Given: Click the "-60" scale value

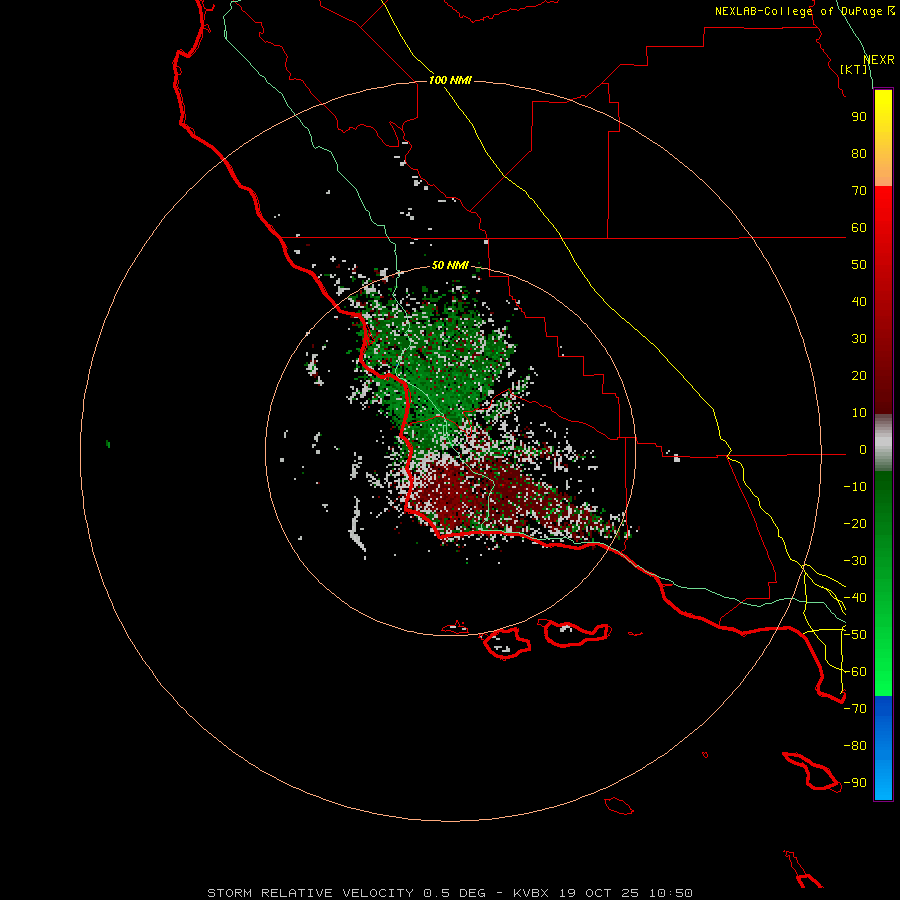Looking at the screenshot, I should (x=855, y=672).
